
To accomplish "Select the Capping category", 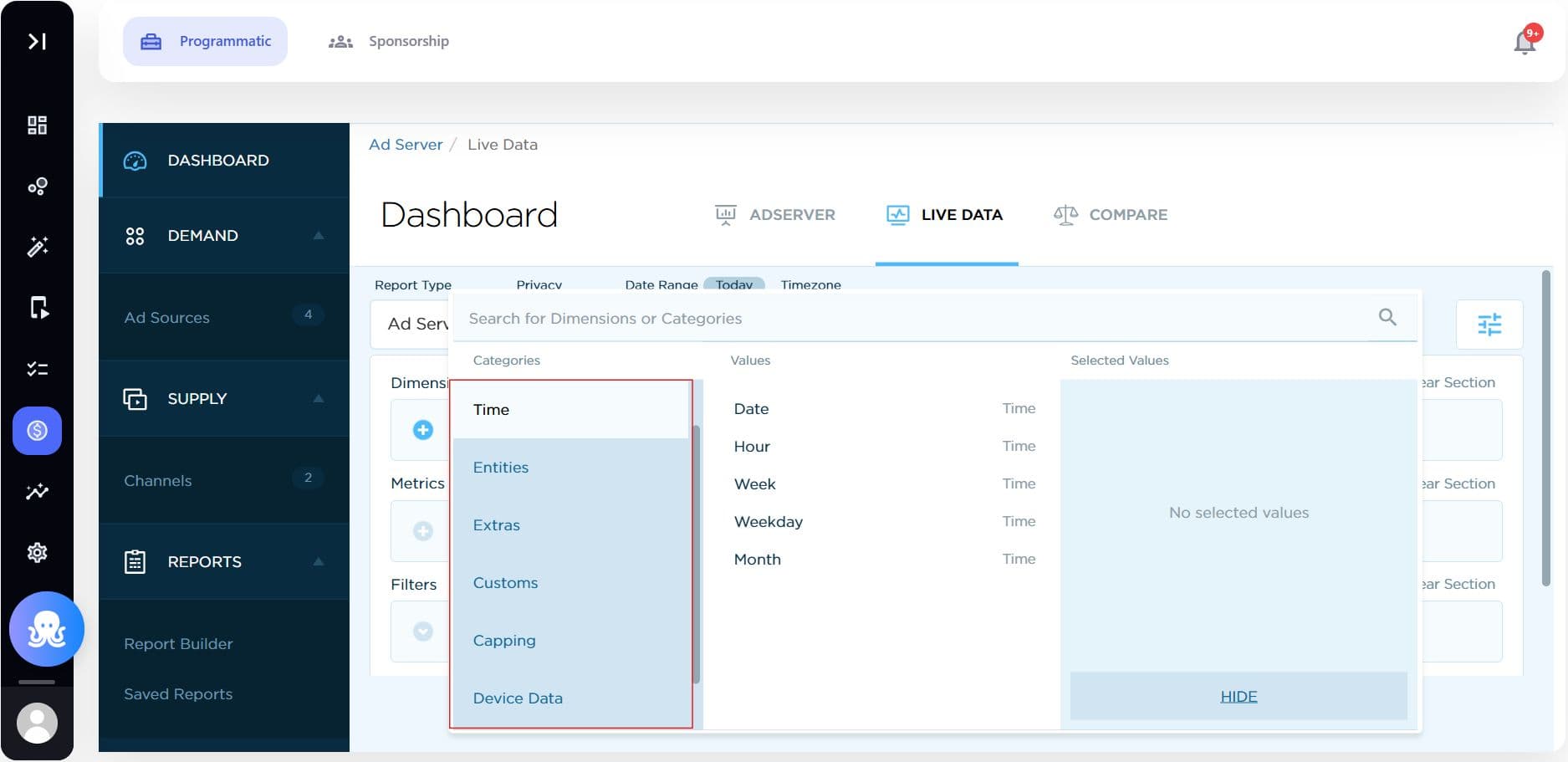I will 570,641.
